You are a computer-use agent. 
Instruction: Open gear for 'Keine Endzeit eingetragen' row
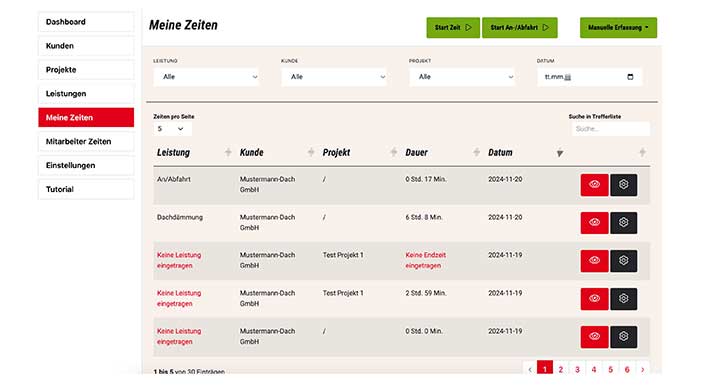coord(624,260)
